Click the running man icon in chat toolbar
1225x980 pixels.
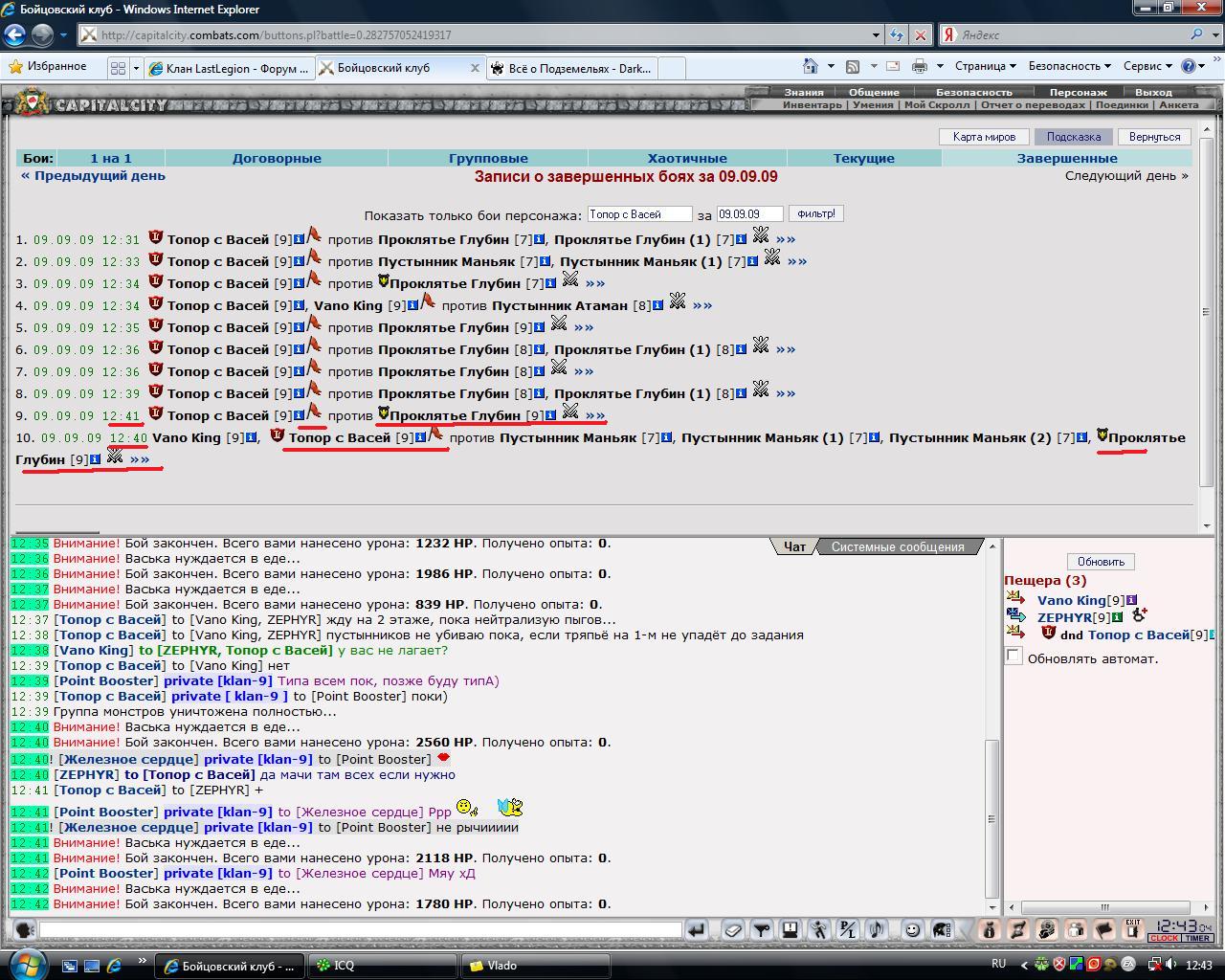coord(819,929)
